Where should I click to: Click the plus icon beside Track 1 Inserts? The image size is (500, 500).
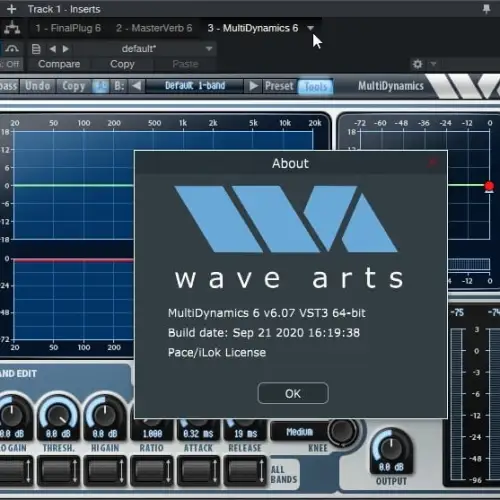[12, 9]
